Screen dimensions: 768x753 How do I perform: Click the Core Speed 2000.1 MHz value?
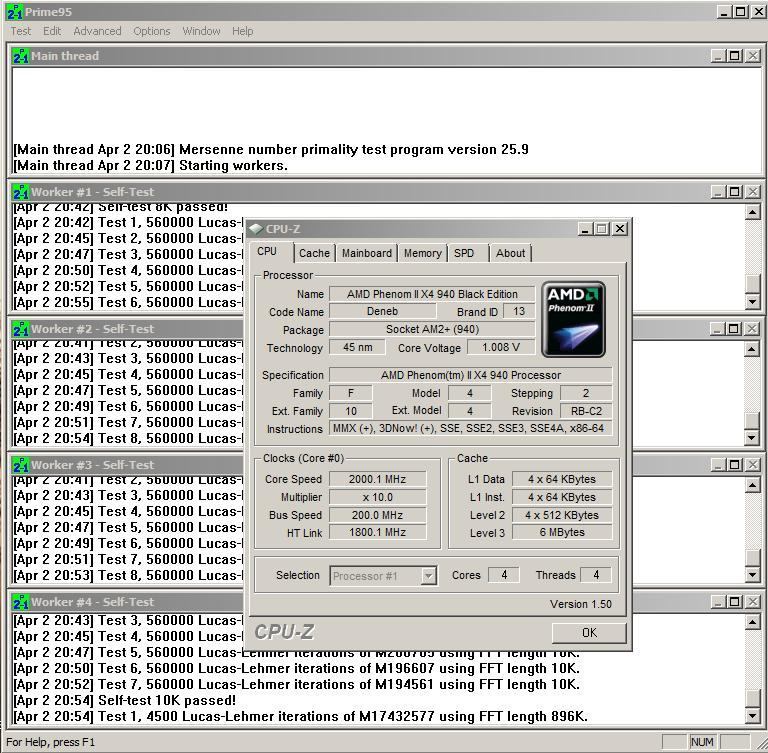tap(377, 479)
